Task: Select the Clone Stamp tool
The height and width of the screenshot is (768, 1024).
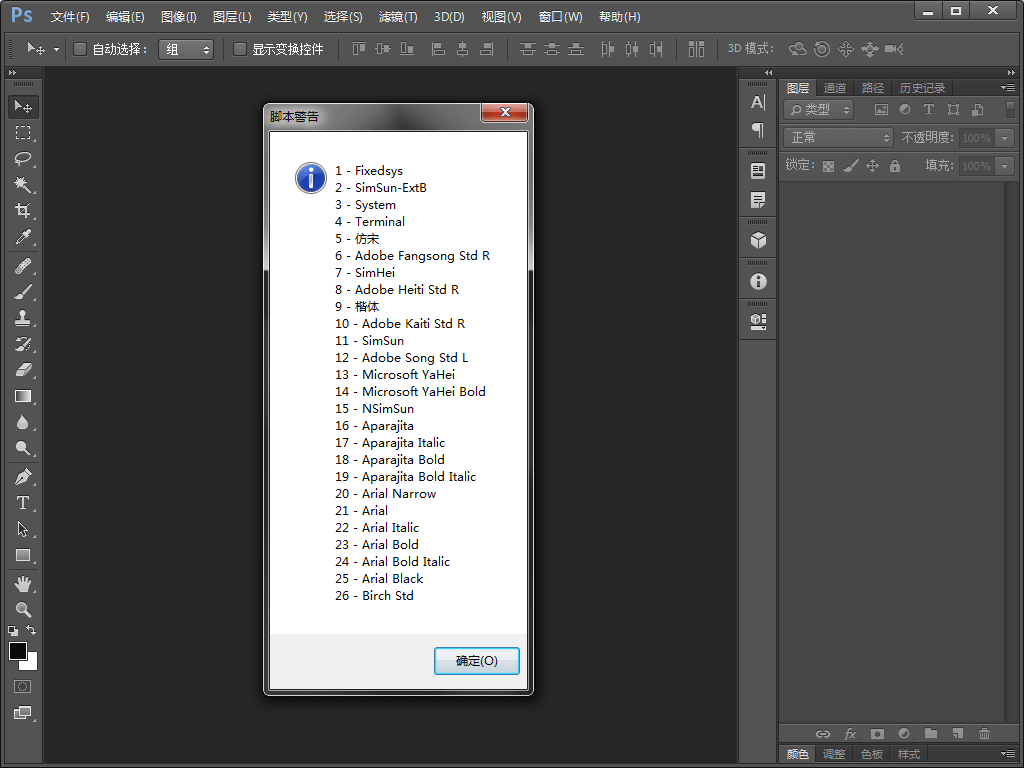Action: [x=23, y=318]
